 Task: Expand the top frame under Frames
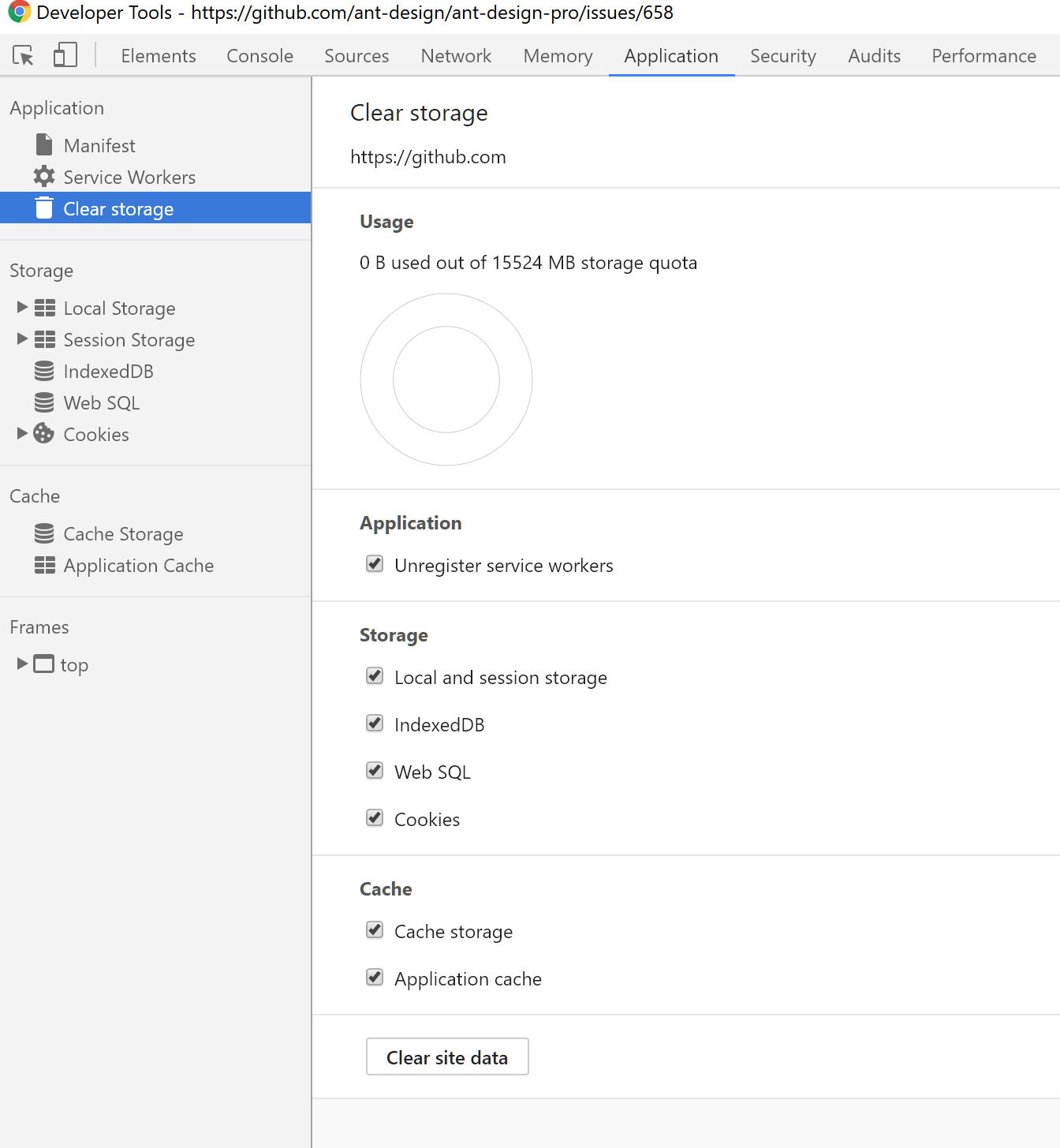[x=21, y=664]
